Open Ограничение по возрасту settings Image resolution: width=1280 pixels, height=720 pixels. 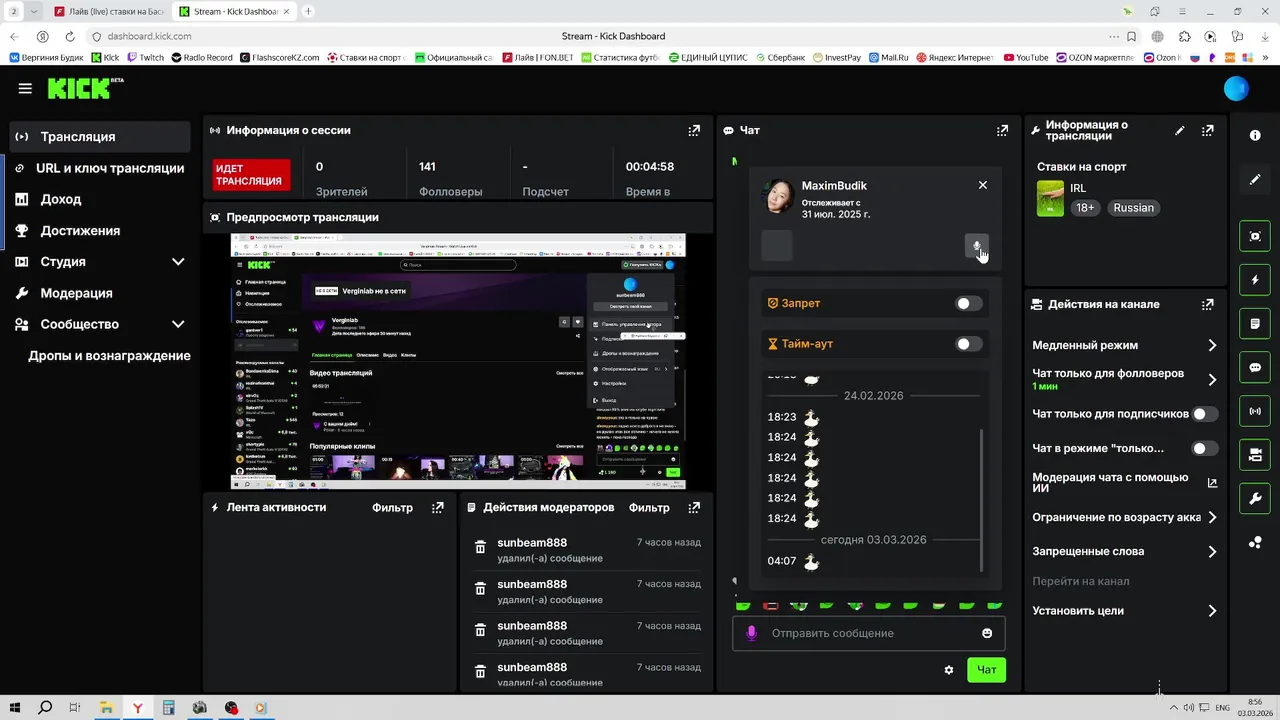click(1125, 517)
